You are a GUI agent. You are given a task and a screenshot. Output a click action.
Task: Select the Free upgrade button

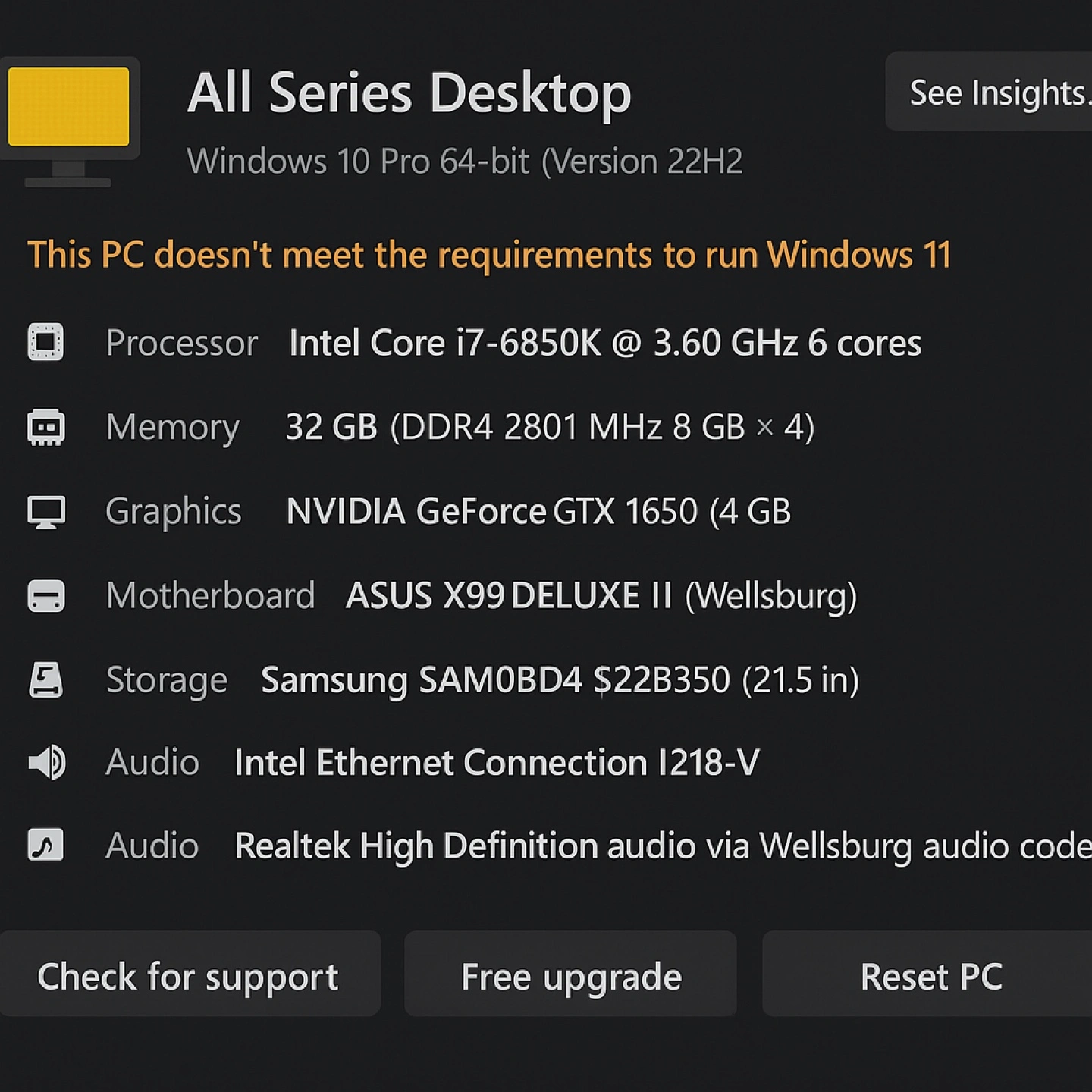pyautogui.click(x=570, y=974)
